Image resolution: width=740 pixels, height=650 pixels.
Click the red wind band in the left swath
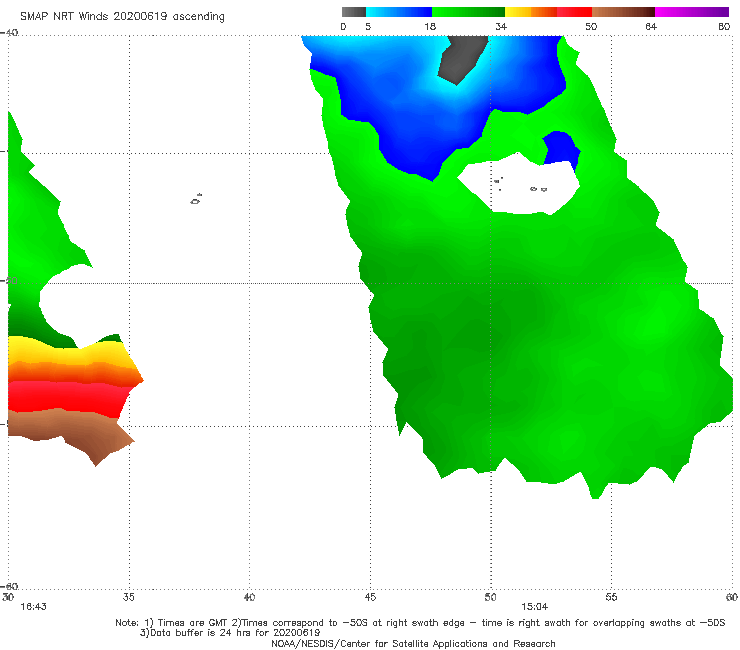(66, 397)
